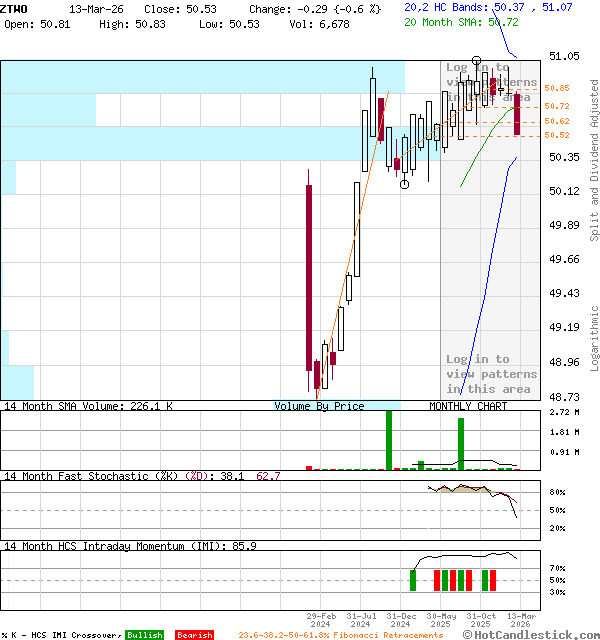The image size is (600, 640).
Task: Click the first green IMI momentum bar
Action: pos(413,580)
